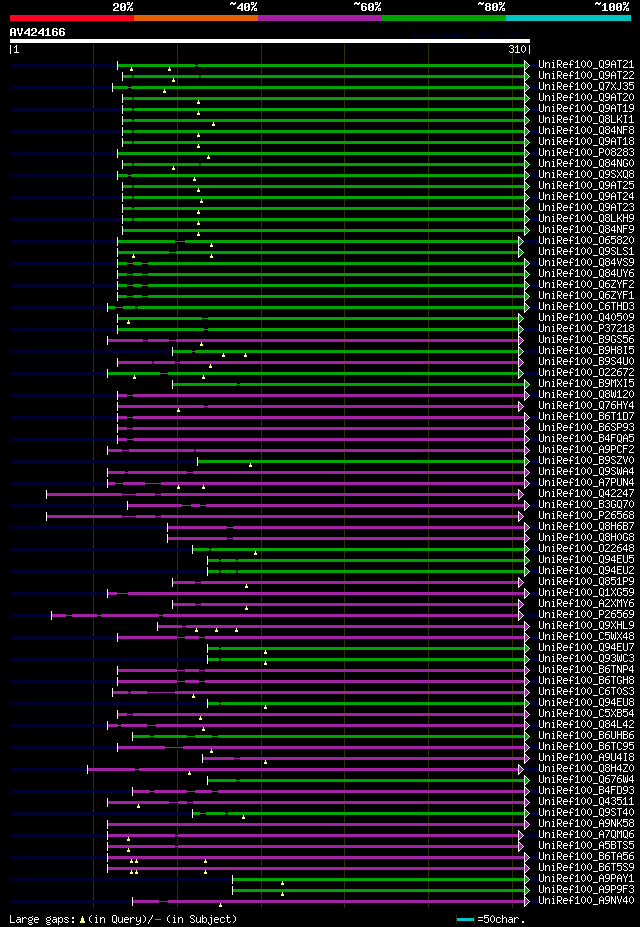Click UniRef100_O22648 label

tap(586, 549)
